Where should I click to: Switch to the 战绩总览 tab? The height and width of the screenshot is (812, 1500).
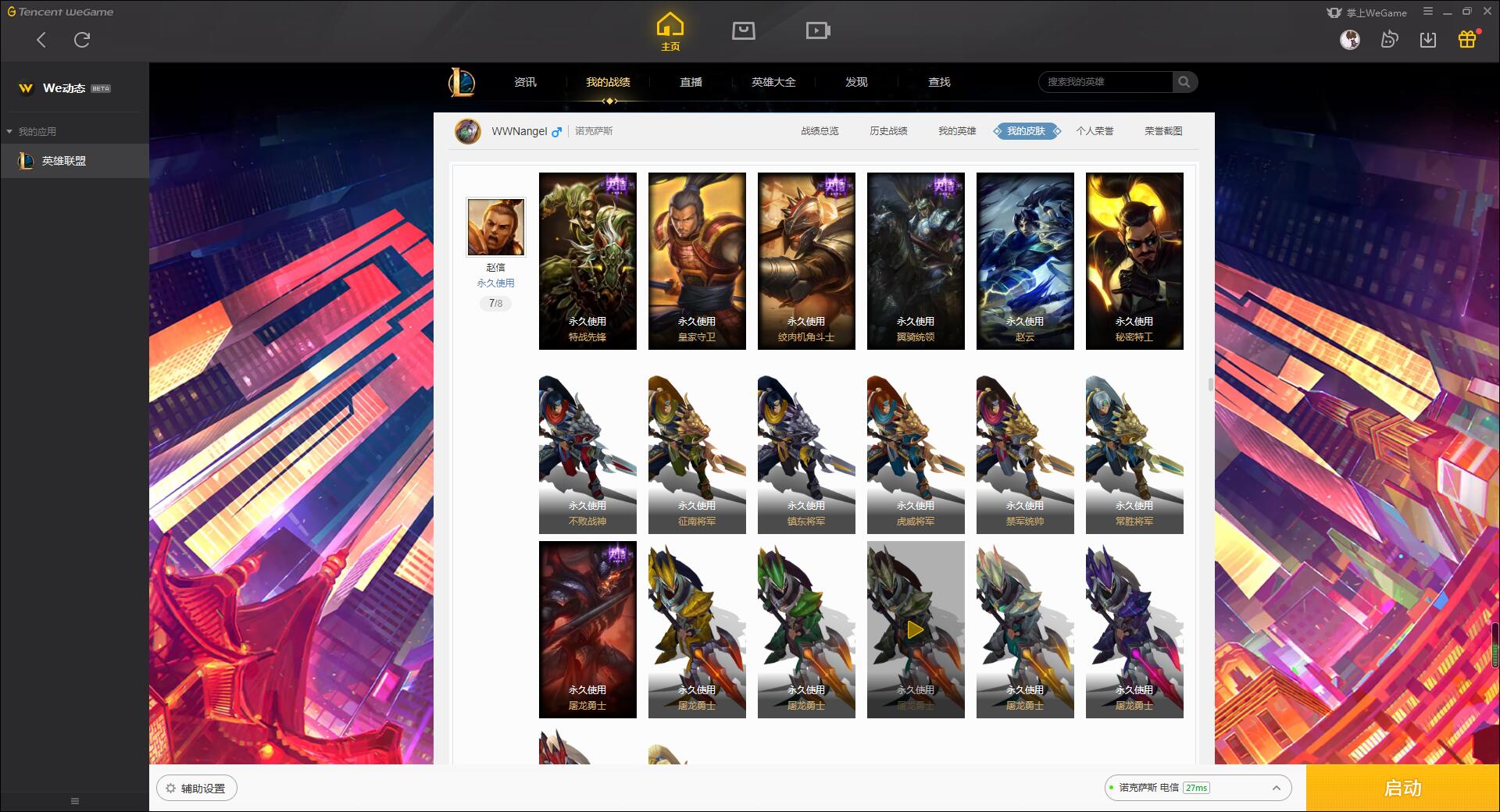[820, 131]
